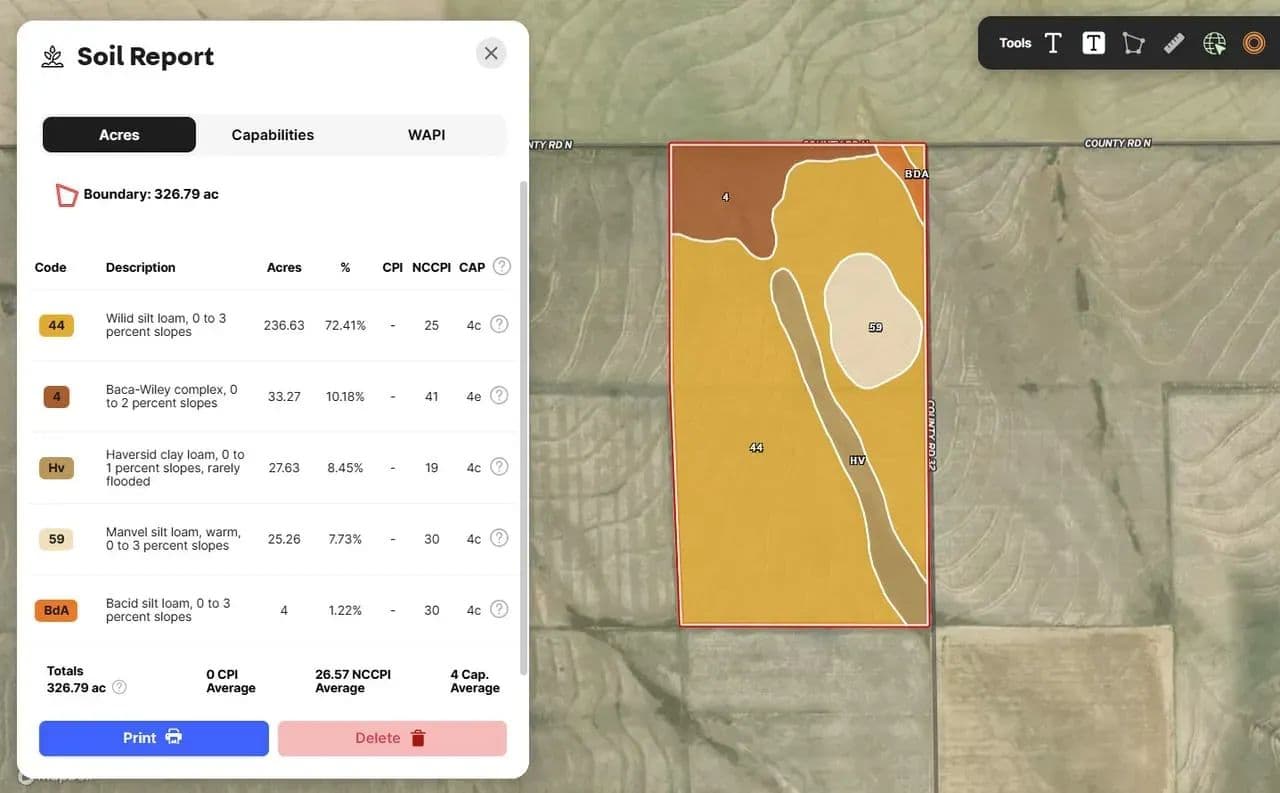This screenshot has width=1280, height=793.
Task: Click help icon beside CAP column header
Action: pos(502,266)
